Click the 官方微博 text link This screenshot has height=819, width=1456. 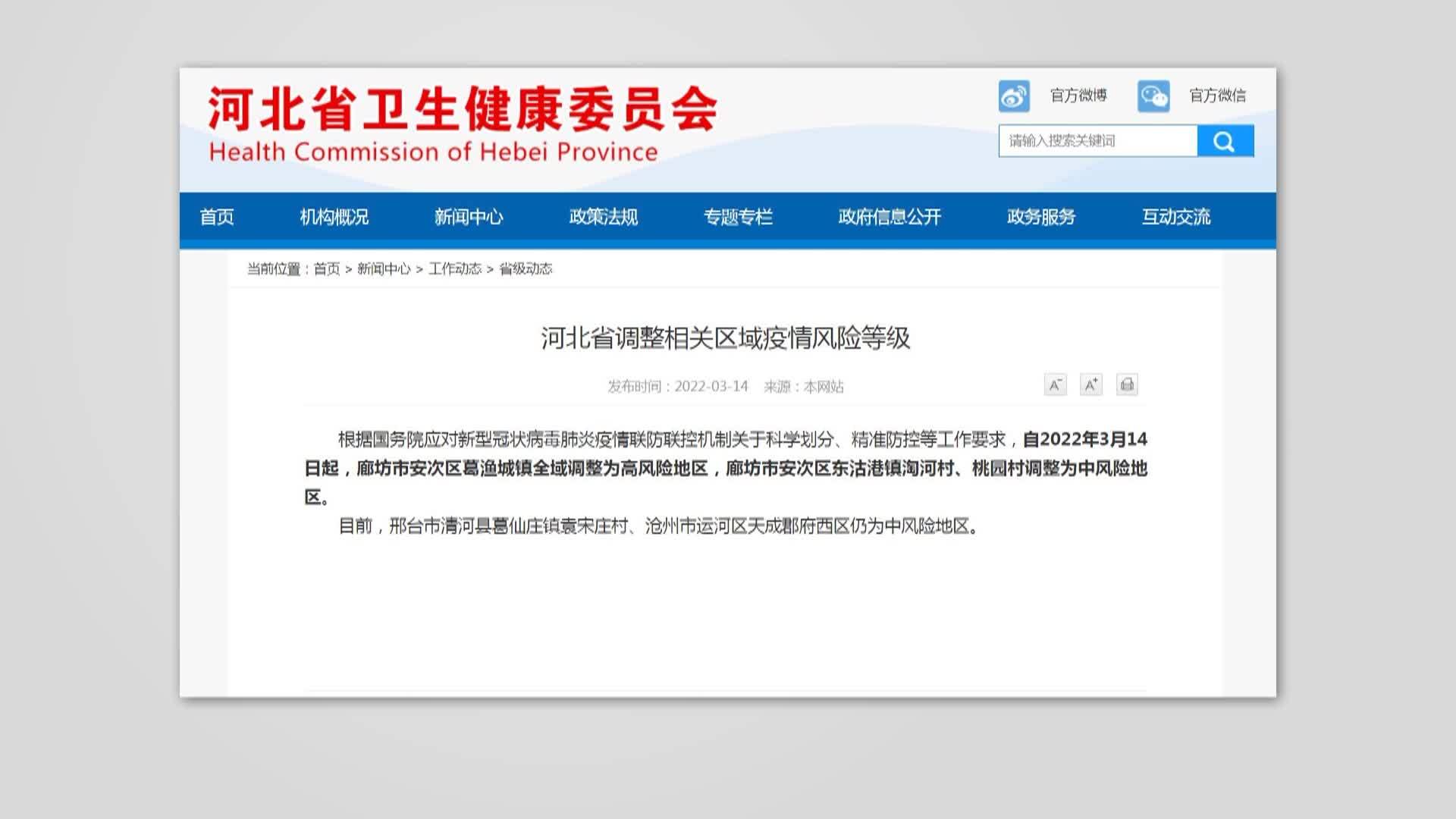[x=1078, y=96]
